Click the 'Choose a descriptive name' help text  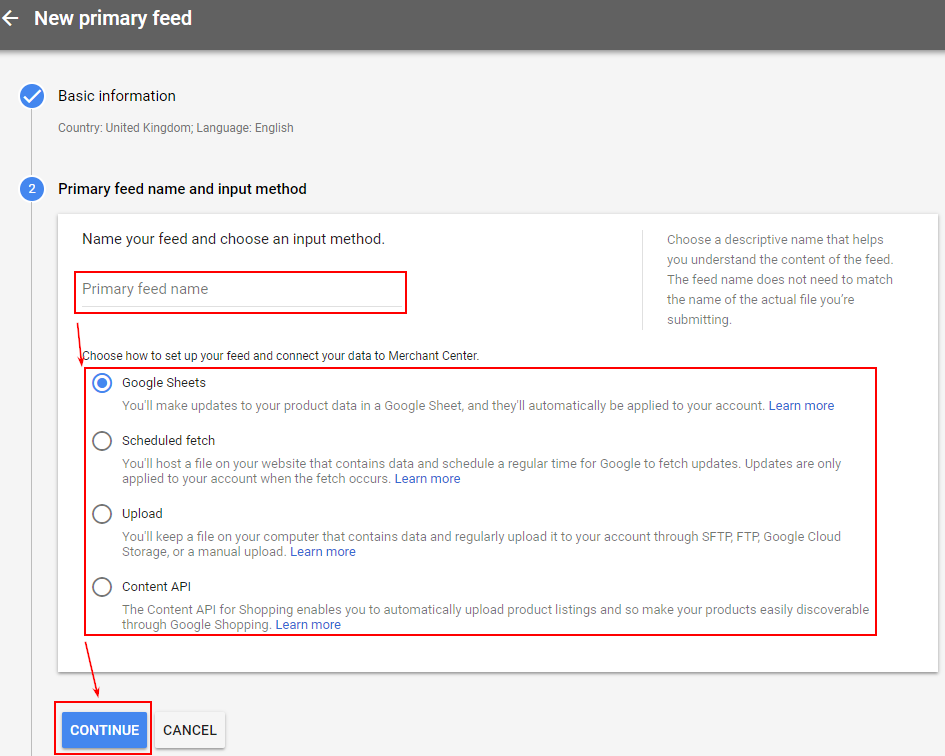pos(780,280)
